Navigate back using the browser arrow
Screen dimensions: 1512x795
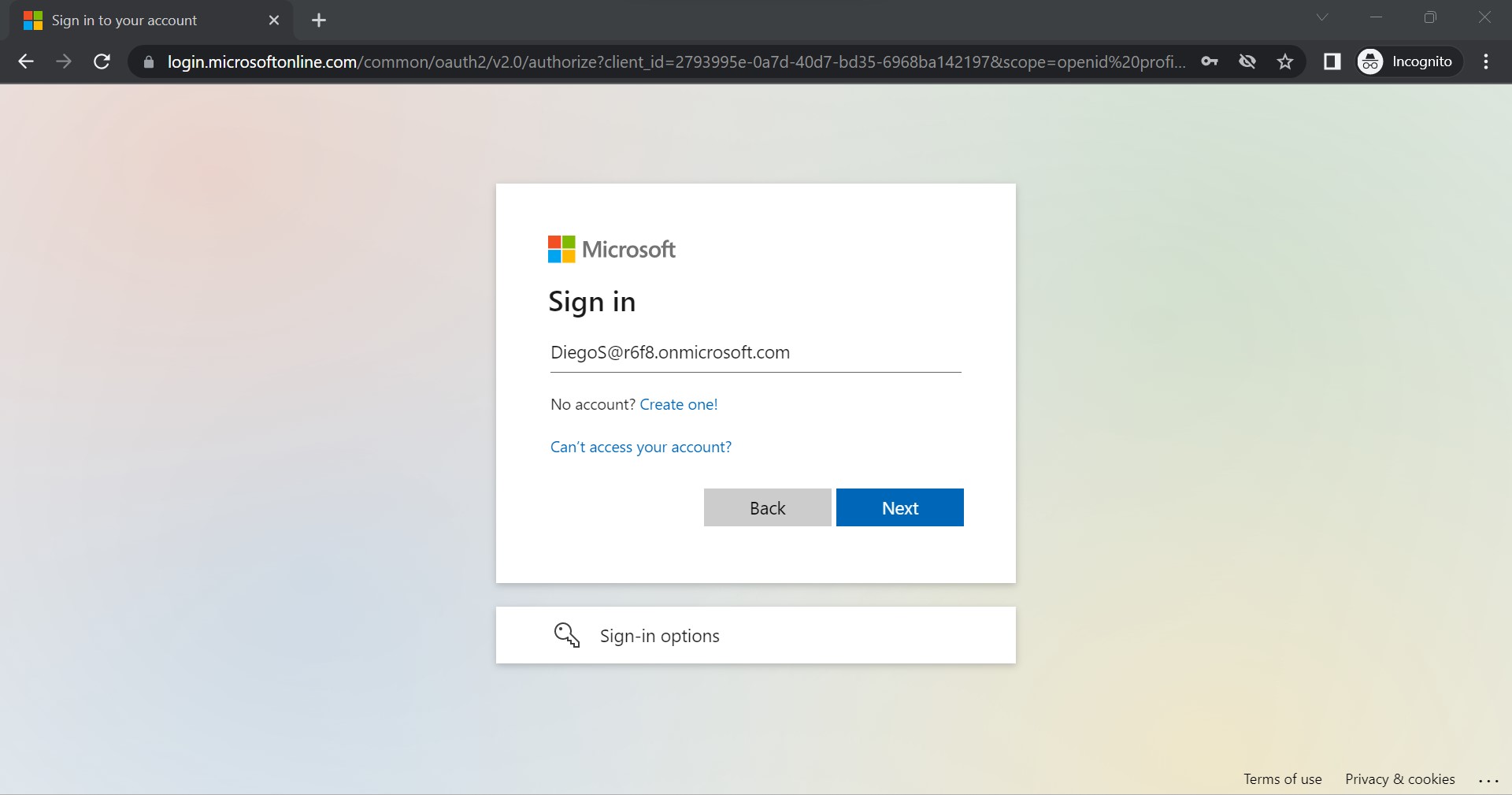[26, 62]
